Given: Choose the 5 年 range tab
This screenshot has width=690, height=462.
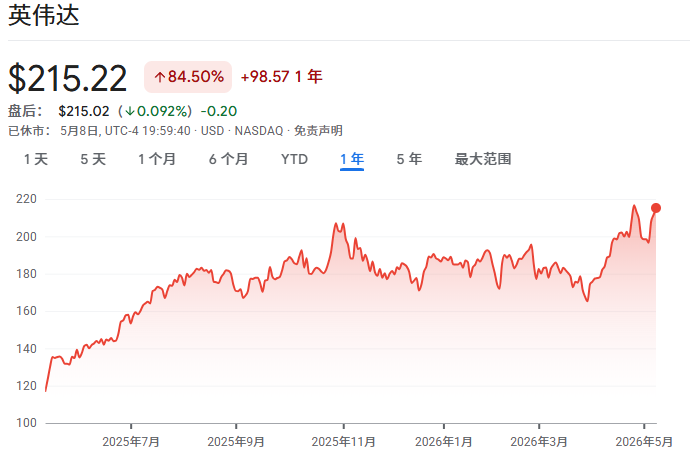Looking at the screenshot, I should click(x=409, y=159).
